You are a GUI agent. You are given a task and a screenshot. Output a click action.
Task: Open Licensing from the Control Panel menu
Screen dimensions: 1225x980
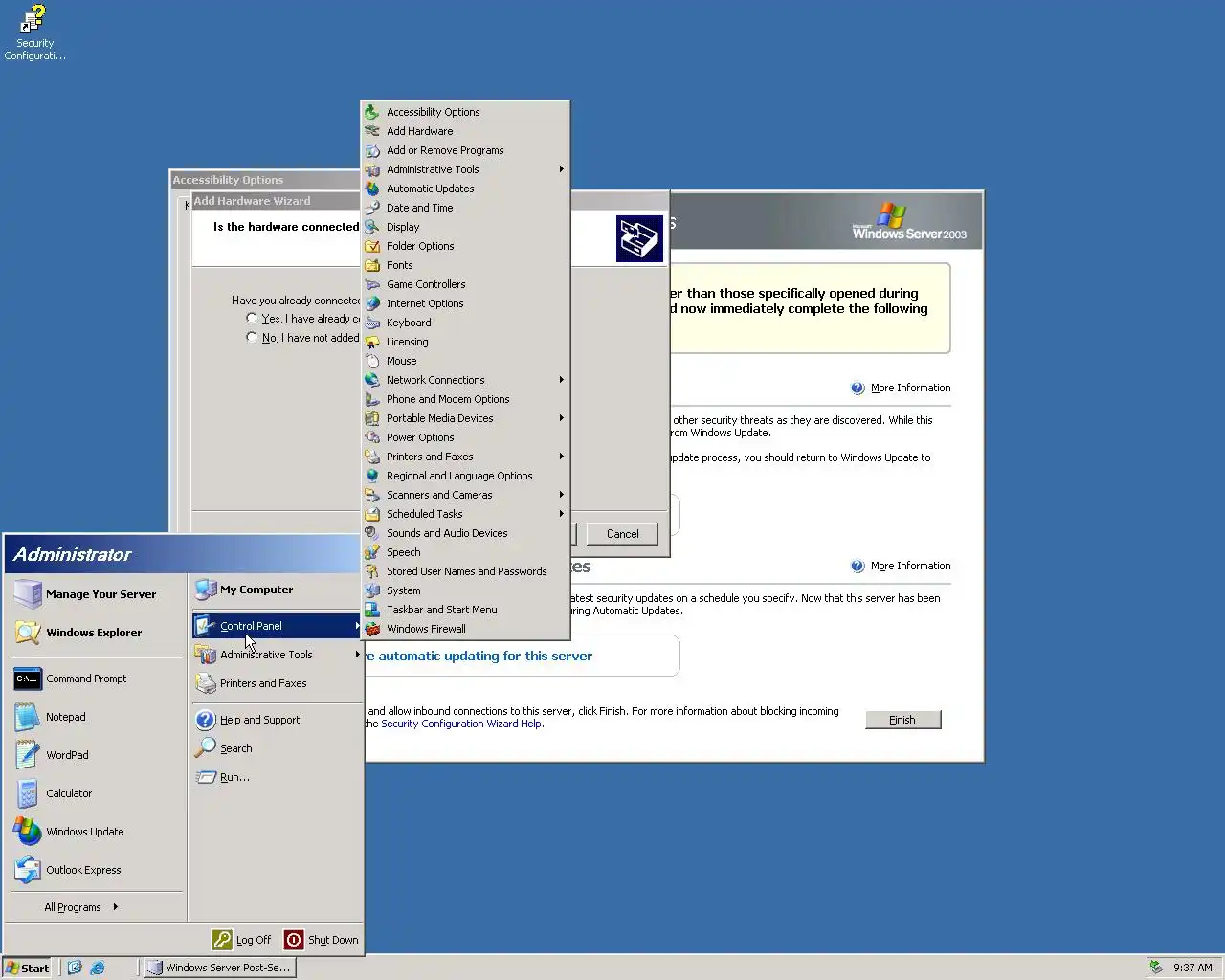coord(465,342)
